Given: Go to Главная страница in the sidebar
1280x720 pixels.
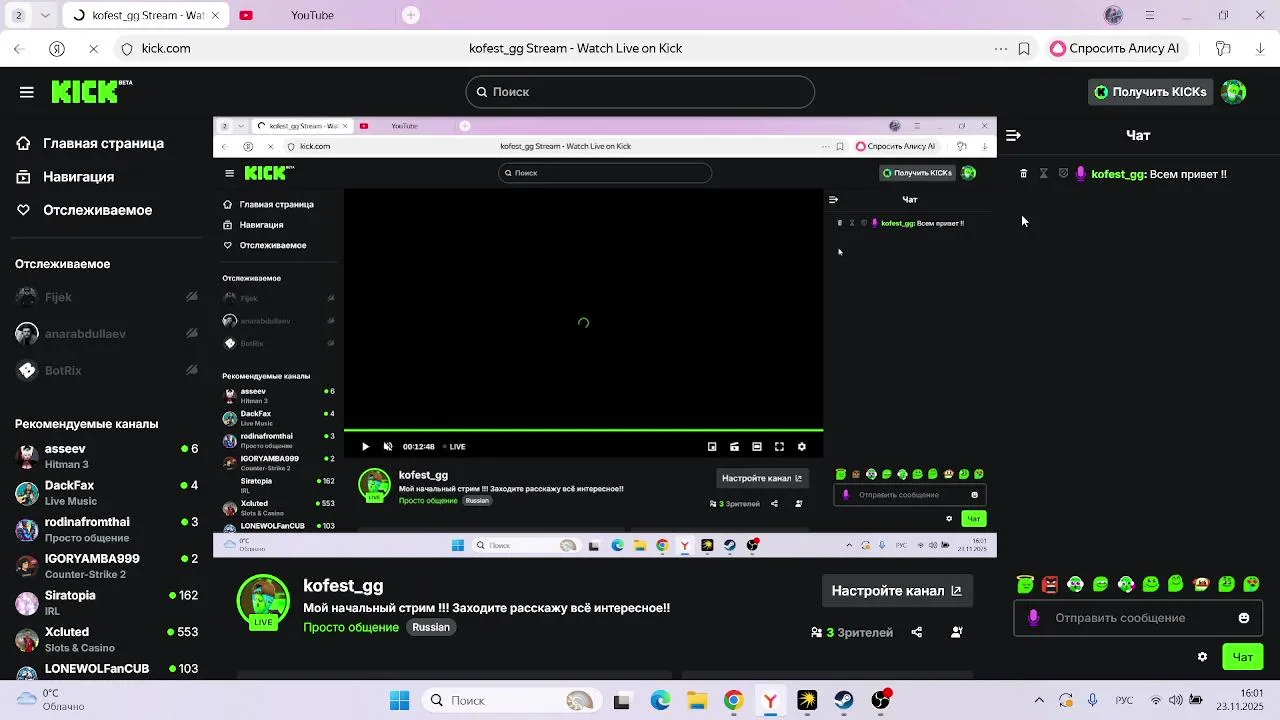Looking at the screenshot, I should [x=92, y=143].
